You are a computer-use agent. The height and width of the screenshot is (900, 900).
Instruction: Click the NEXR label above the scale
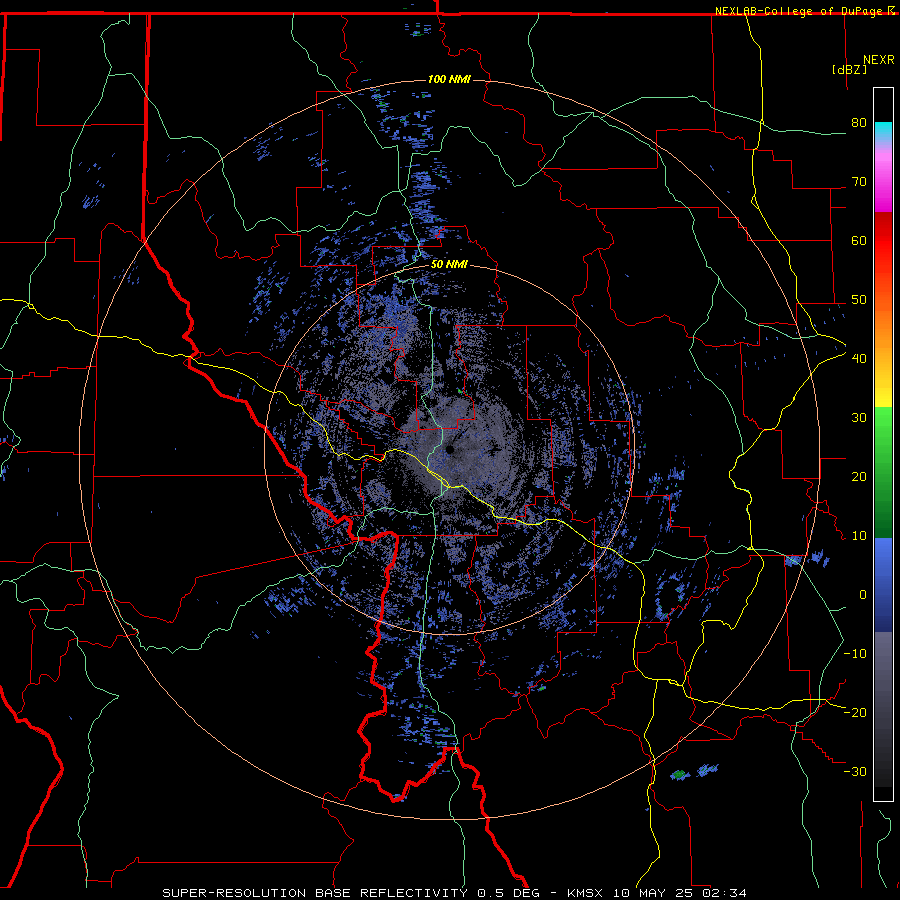(879, 60)
